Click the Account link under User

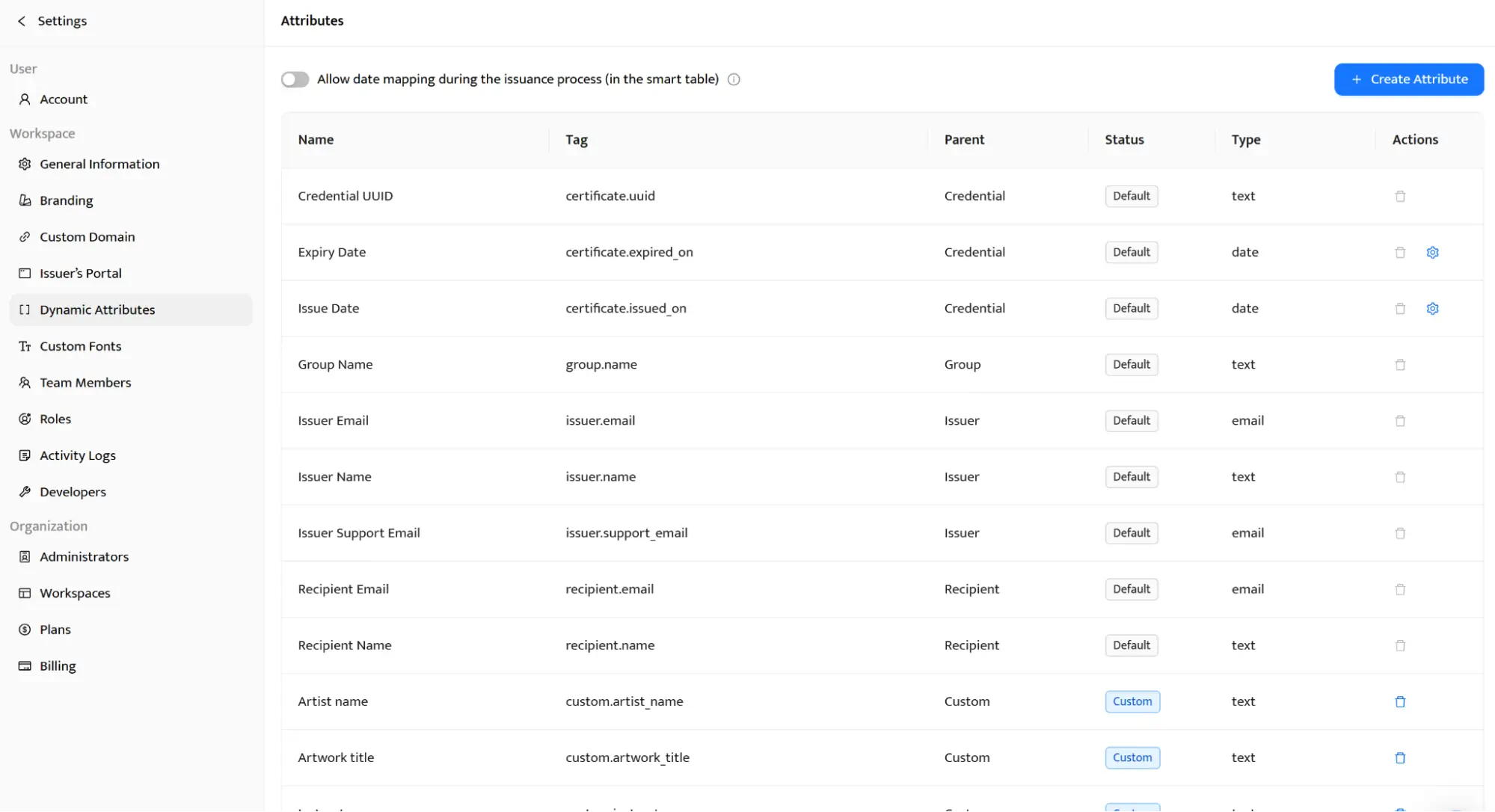[x=63, y=99]
